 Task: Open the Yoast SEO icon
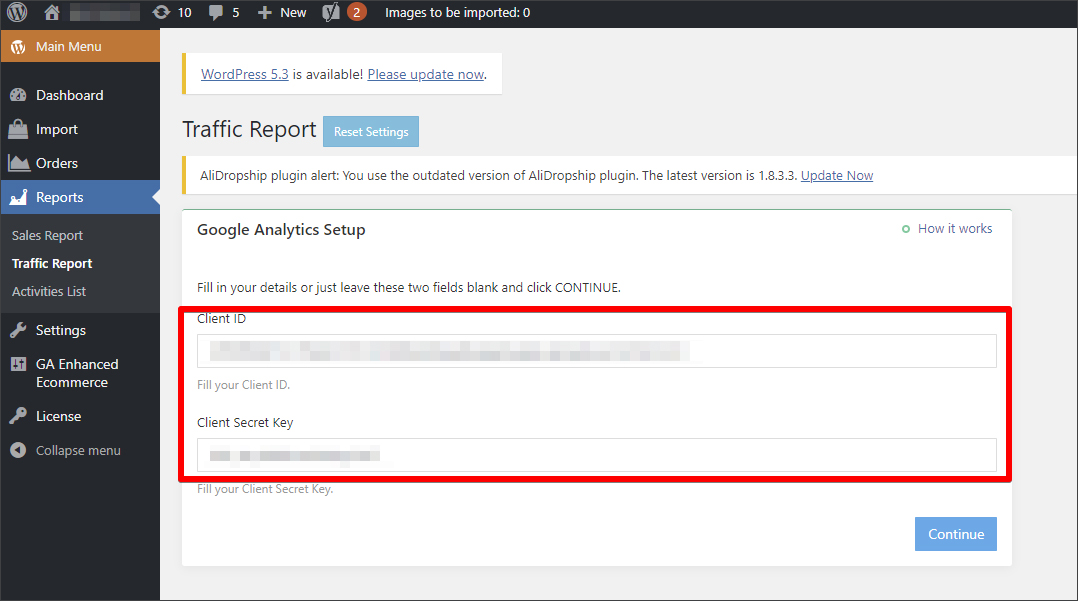tap(331, 12)
